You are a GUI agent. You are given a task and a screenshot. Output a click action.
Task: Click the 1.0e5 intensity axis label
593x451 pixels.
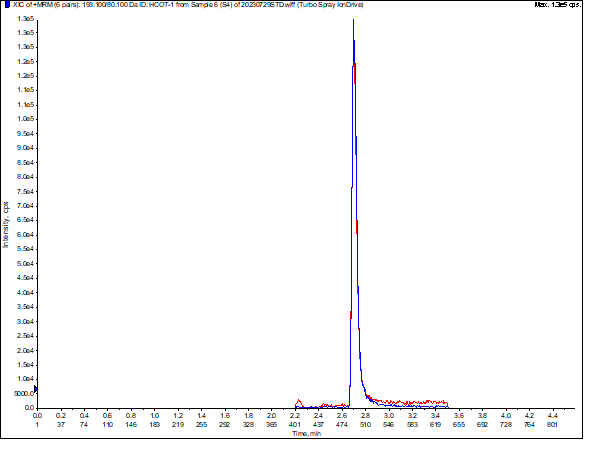(25, 119)
